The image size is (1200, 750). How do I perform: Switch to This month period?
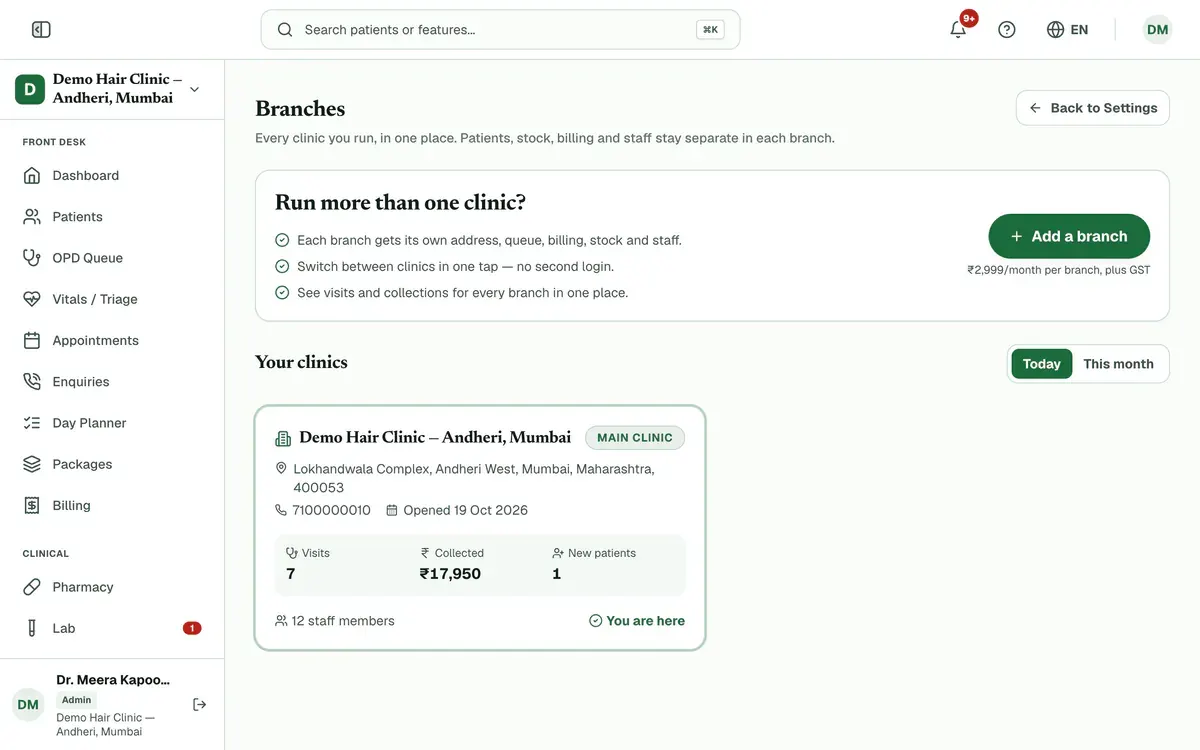pyautogui.click(x=1118, y=364)
